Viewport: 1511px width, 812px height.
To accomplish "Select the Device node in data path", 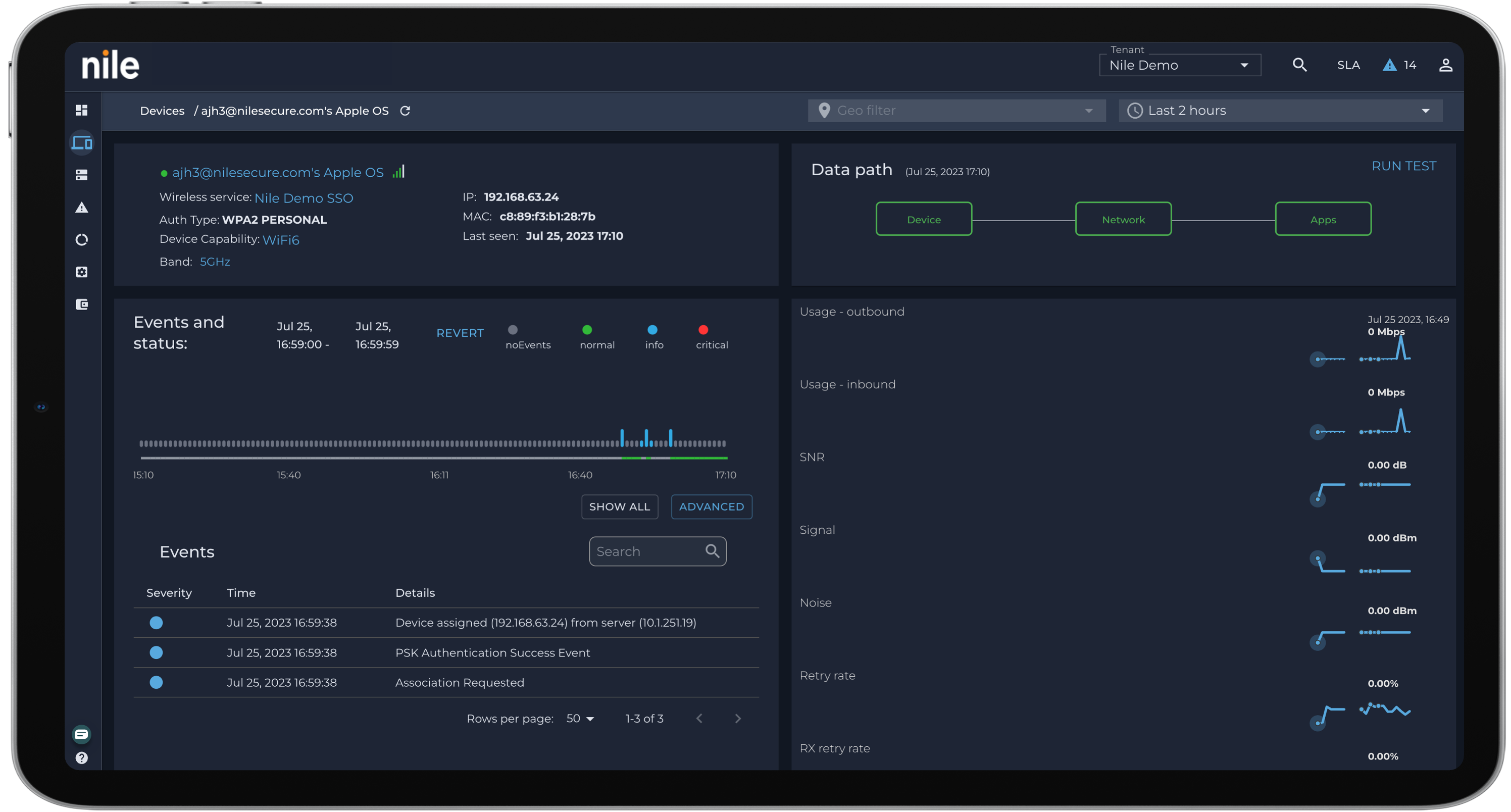I will click(x=923, y=219).
